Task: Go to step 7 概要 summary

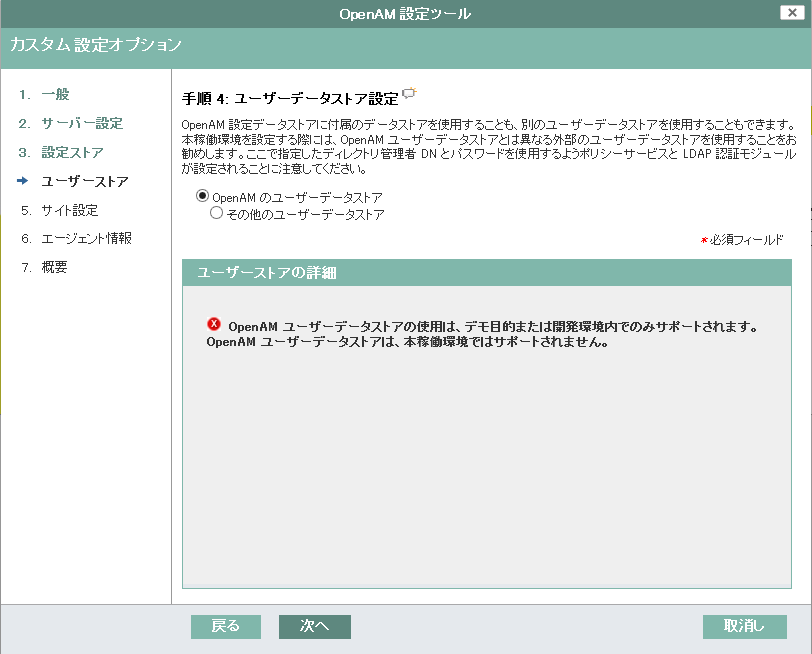Action: [54, 268]
